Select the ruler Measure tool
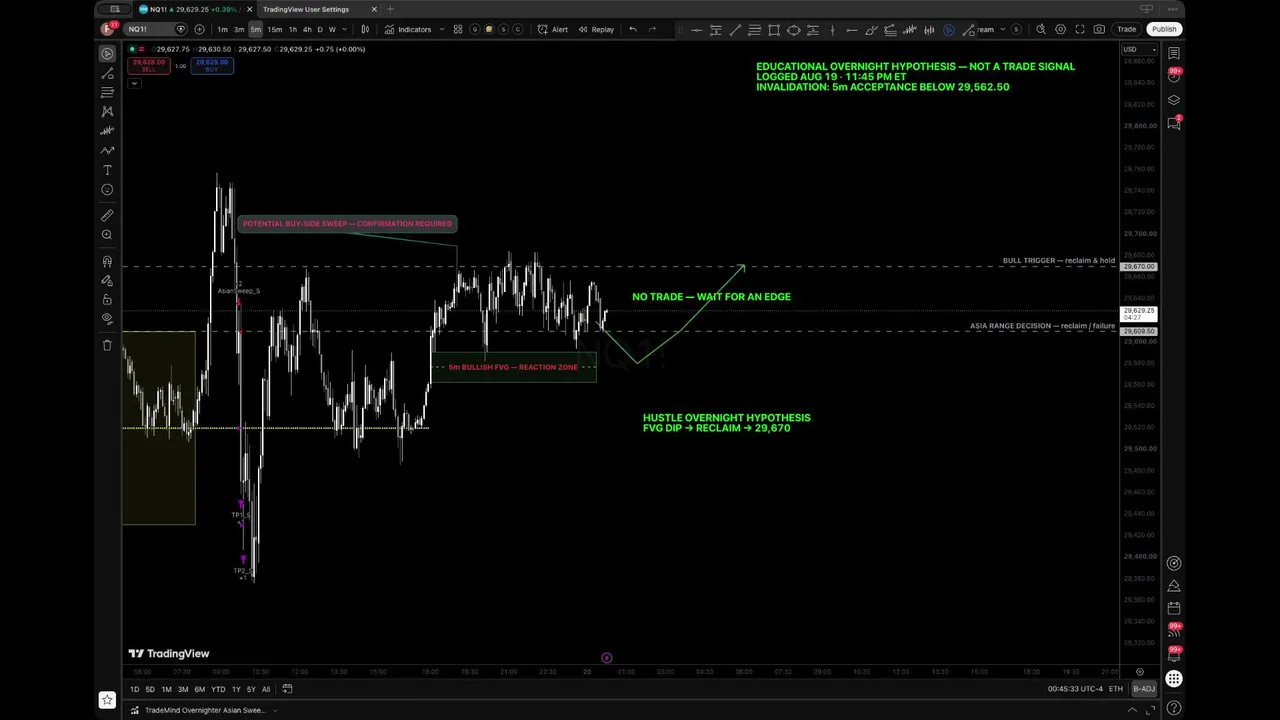Image resolution: width=1280 pixels, height=720 pixels. point(107,215)
